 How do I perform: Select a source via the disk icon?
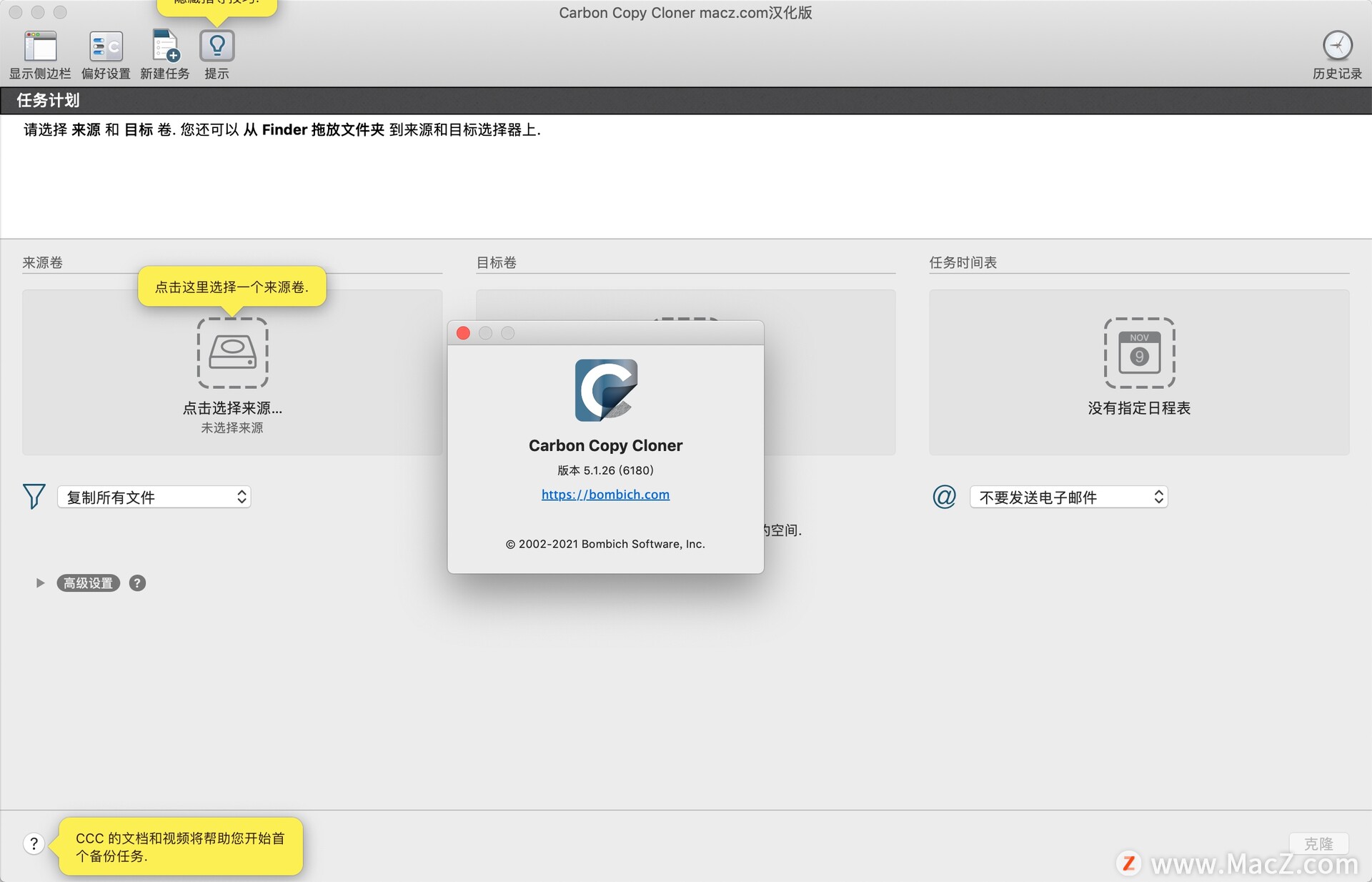[233, 353]
